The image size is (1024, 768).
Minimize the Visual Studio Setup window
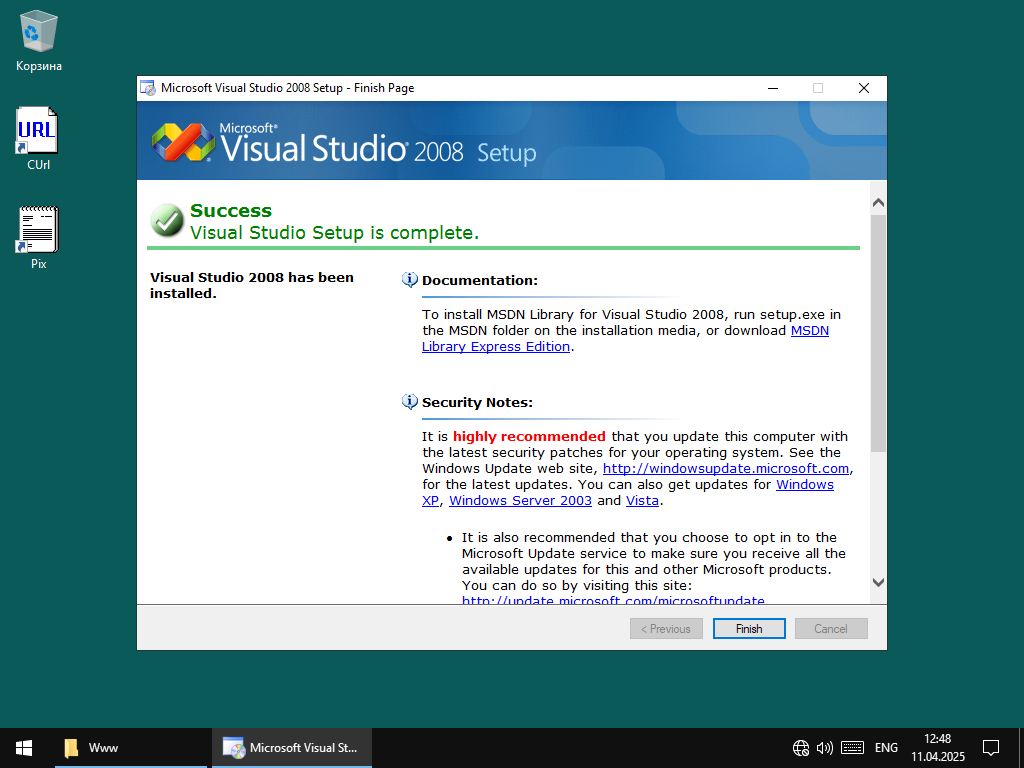pos(773,88)
